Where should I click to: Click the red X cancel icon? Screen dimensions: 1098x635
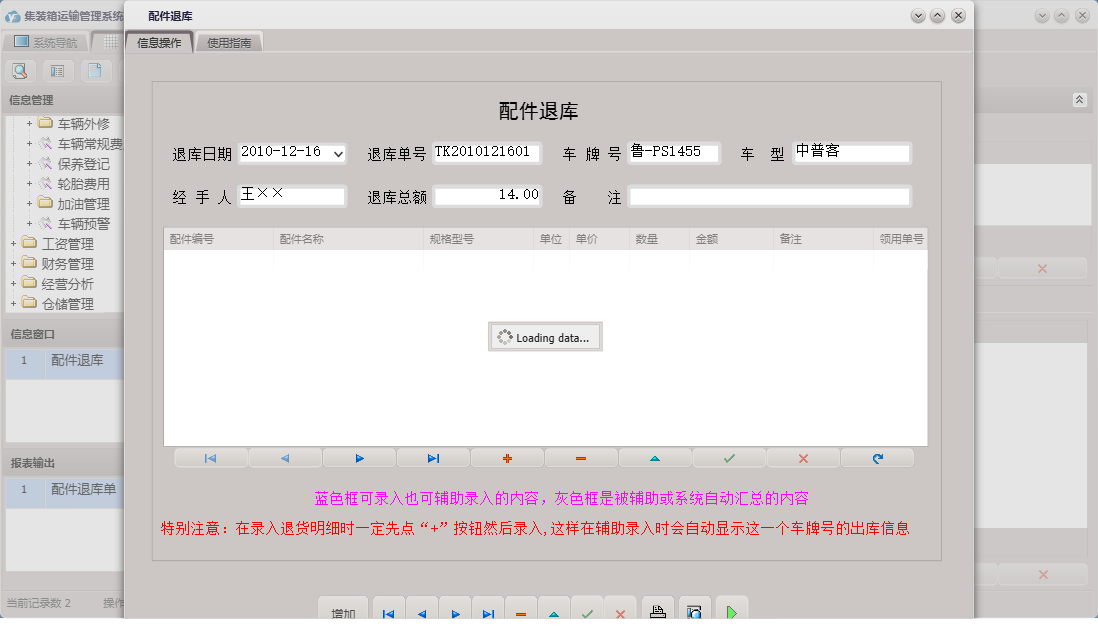pos(803,457)
